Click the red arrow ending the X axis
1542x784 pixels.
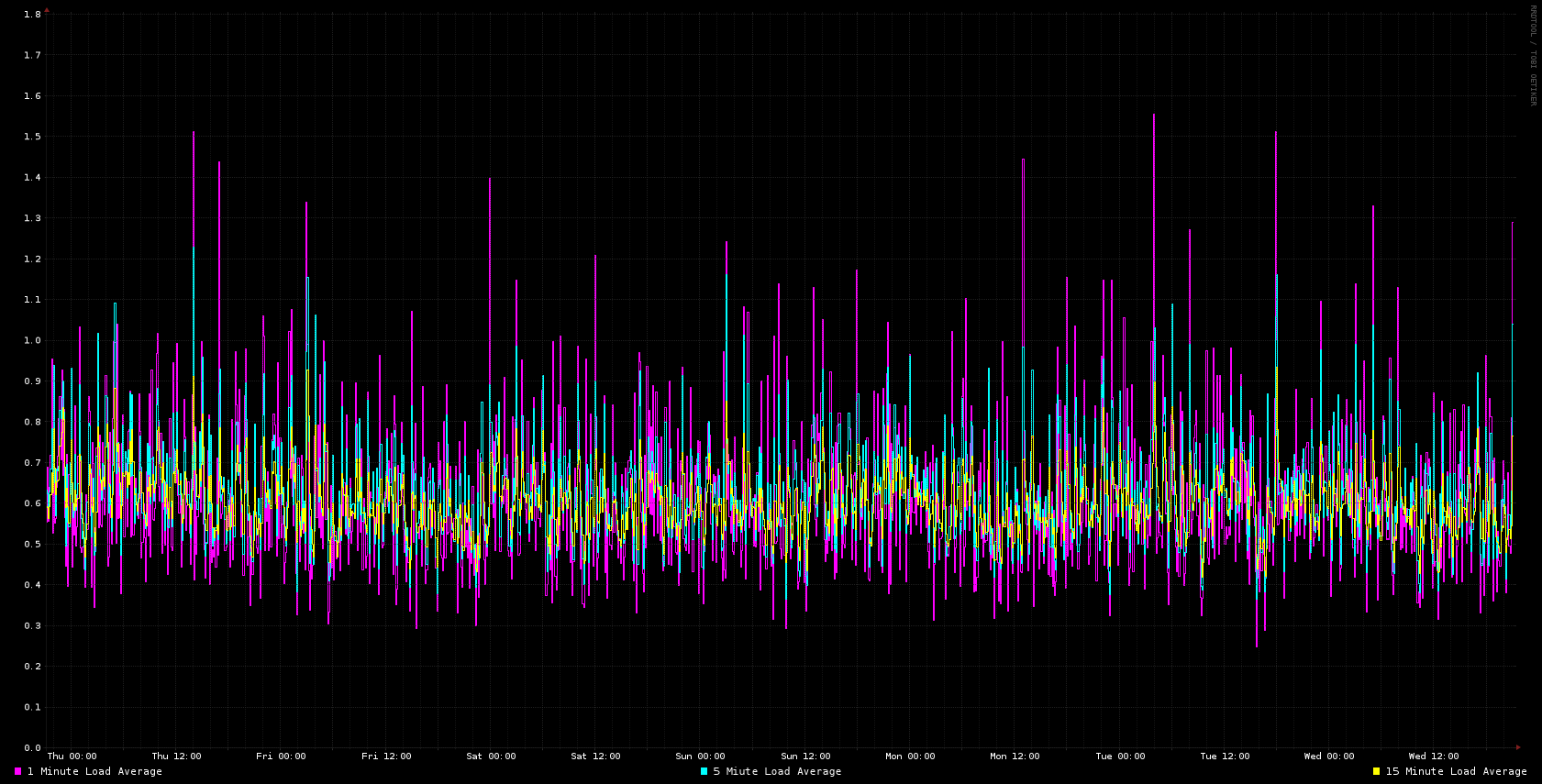click(x=1518, y=747)
